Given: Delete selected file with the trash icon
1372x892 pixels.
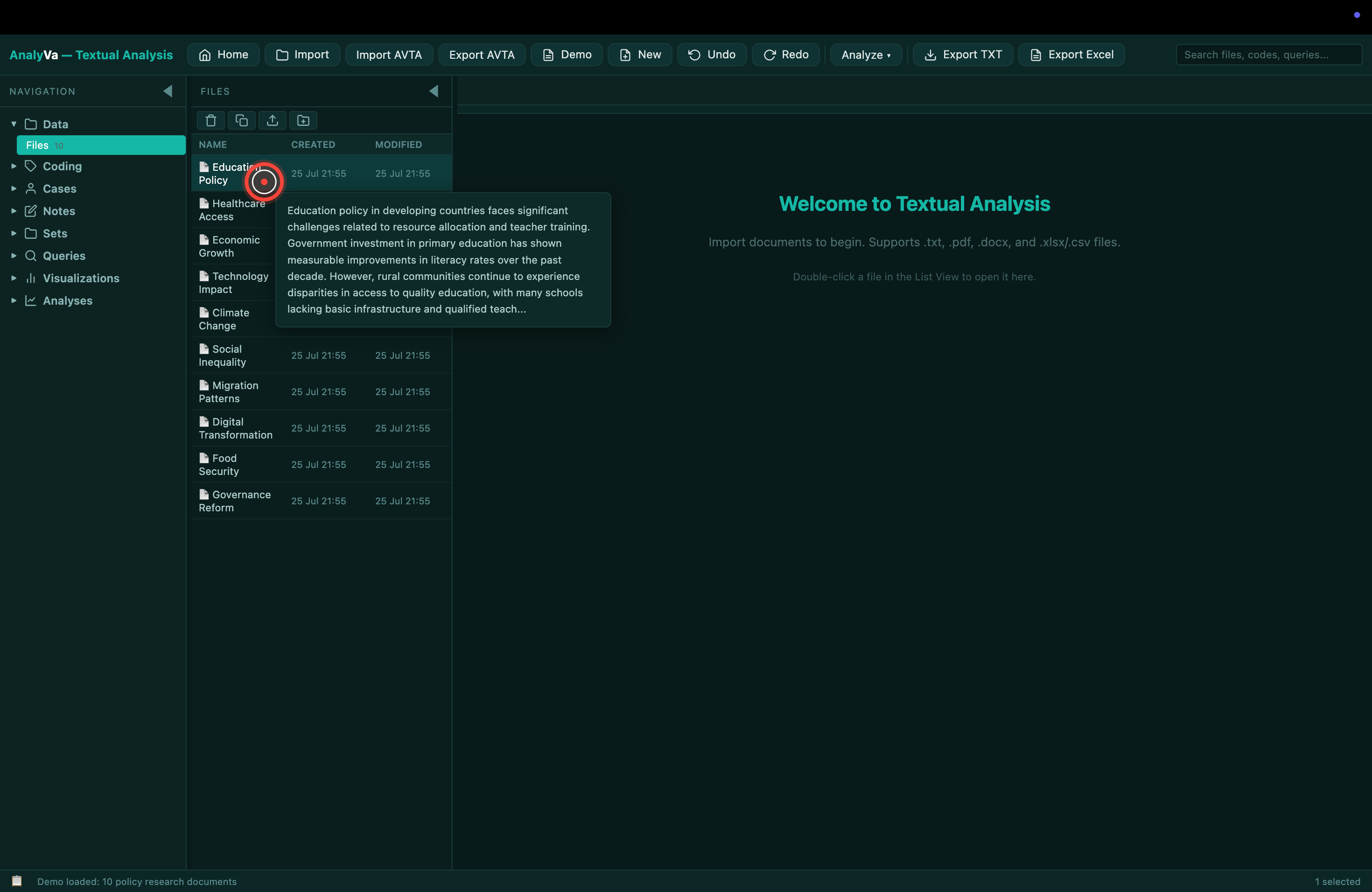Looking at the screenshot, I should point(210,120).
